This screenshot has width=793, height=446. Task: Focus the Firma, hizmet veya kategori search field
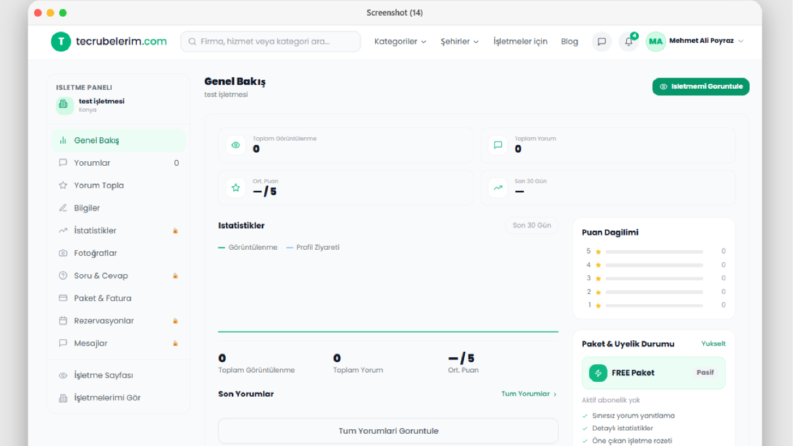click(x=271, y=41)
